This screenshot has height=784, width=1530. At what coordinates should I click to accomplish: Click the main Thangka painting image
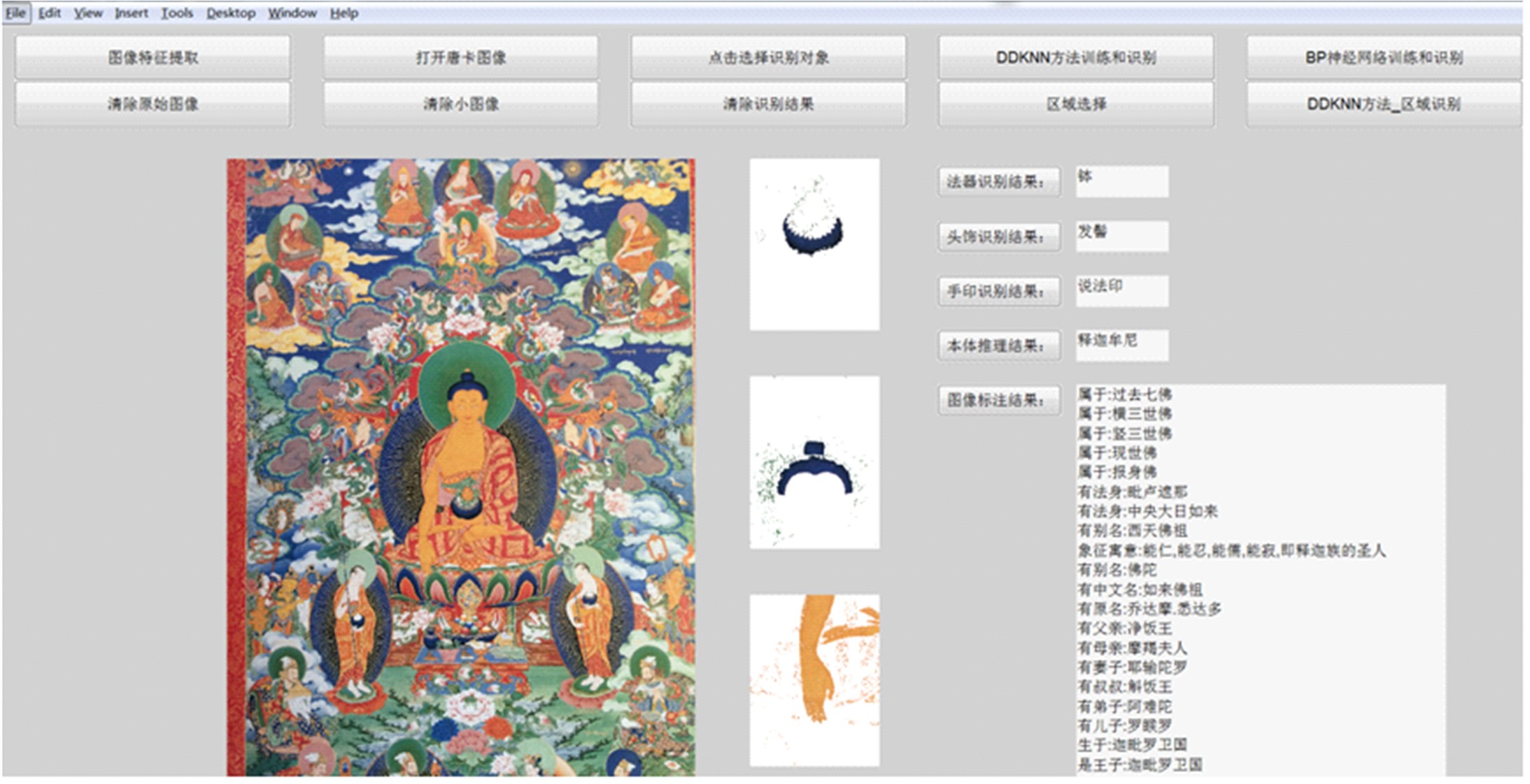[460, 466]
